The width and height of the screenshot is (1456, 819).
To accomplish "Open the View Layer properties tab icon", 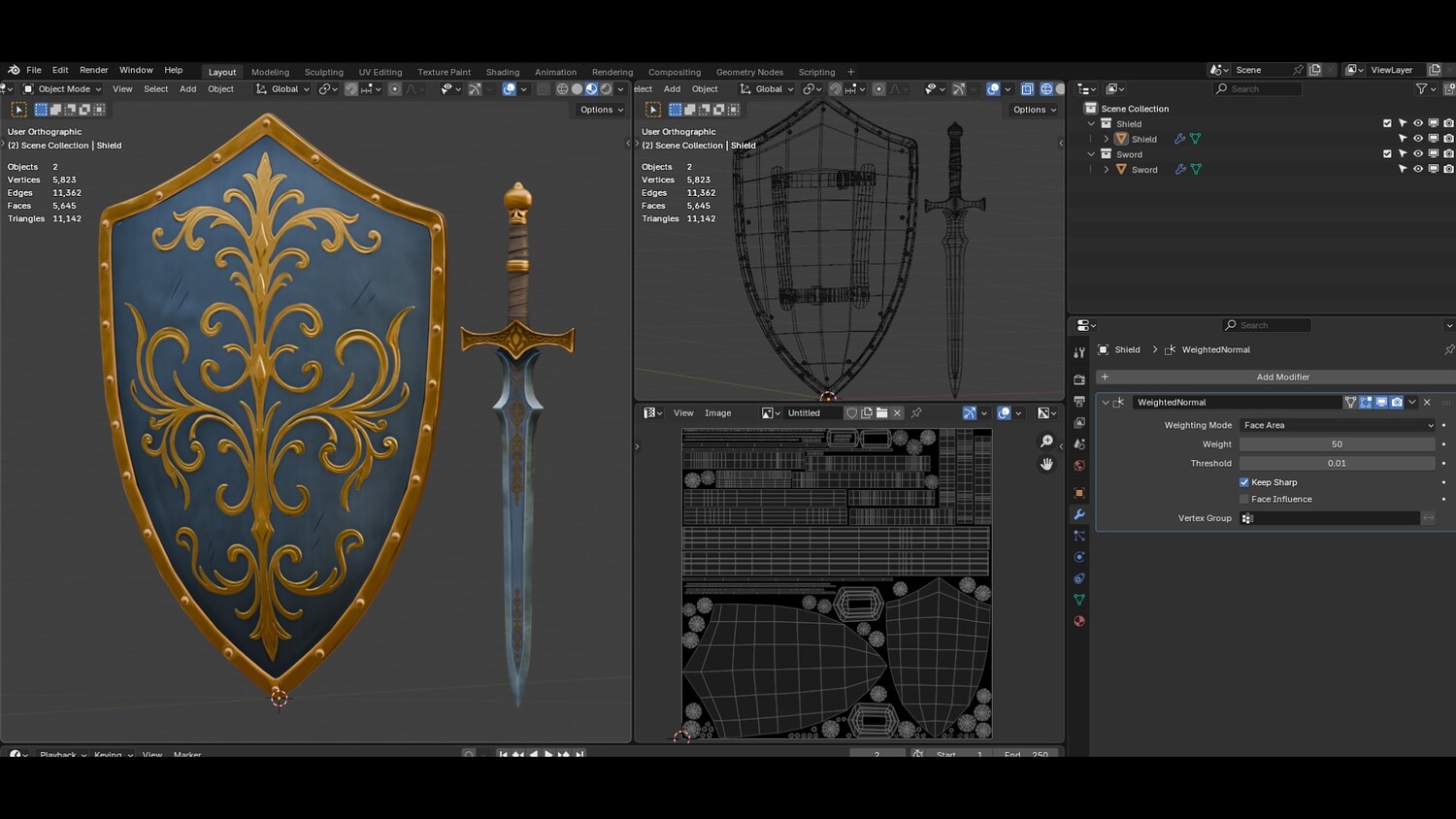I will (x=1079, y=422).
